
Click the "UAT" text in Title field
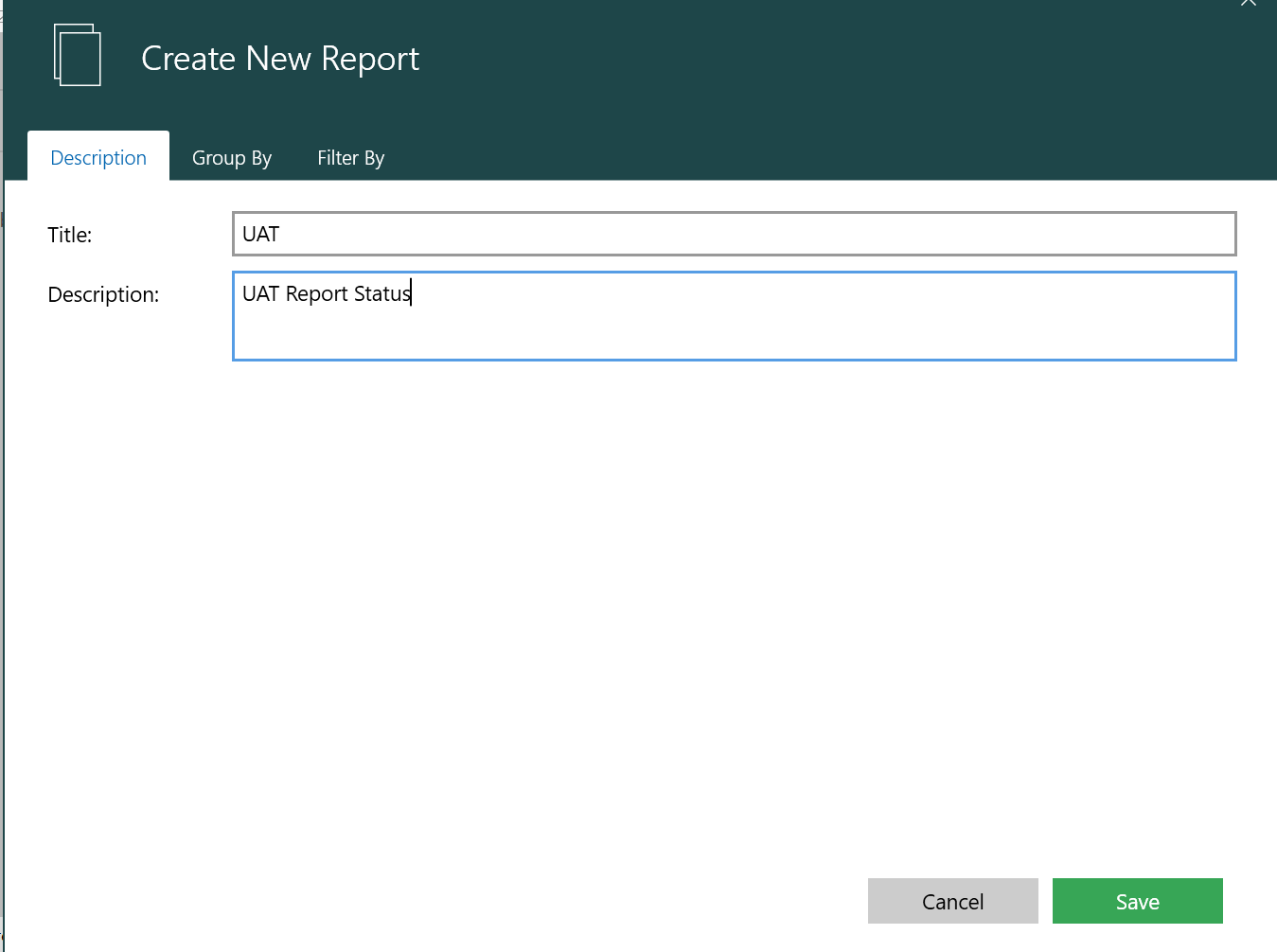(x=260, y=235)
